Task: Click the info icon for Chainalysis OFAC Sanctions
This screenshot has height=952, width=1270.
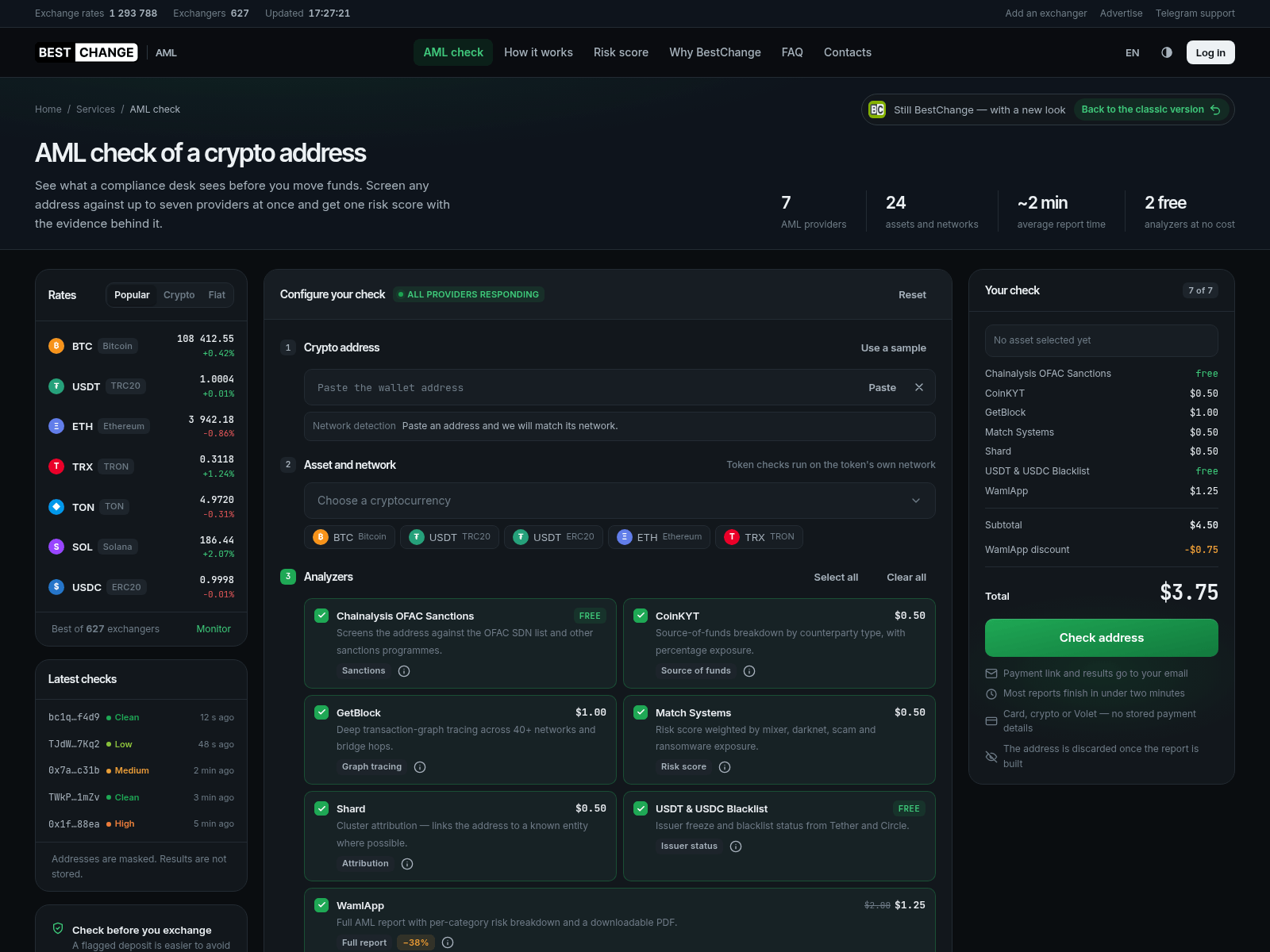Action: click(x=404, y=671)
